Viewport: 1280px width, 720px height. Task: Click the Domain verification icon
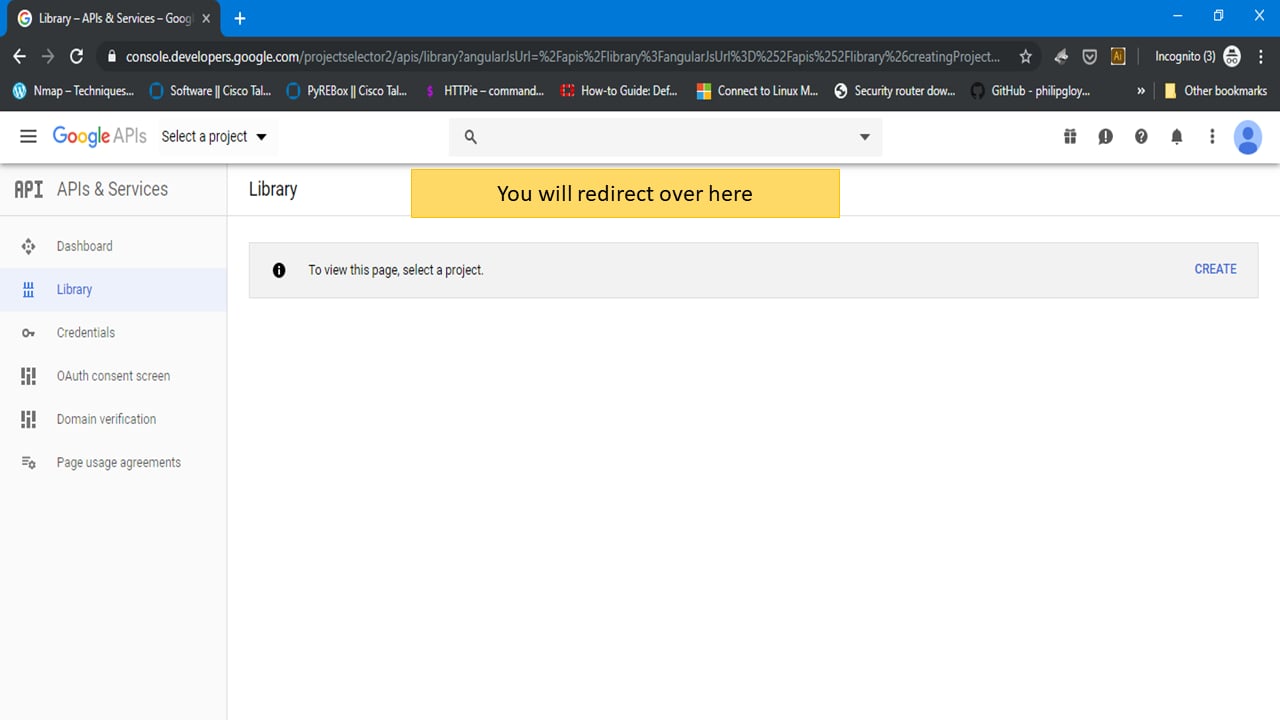(x=28, y=419)
